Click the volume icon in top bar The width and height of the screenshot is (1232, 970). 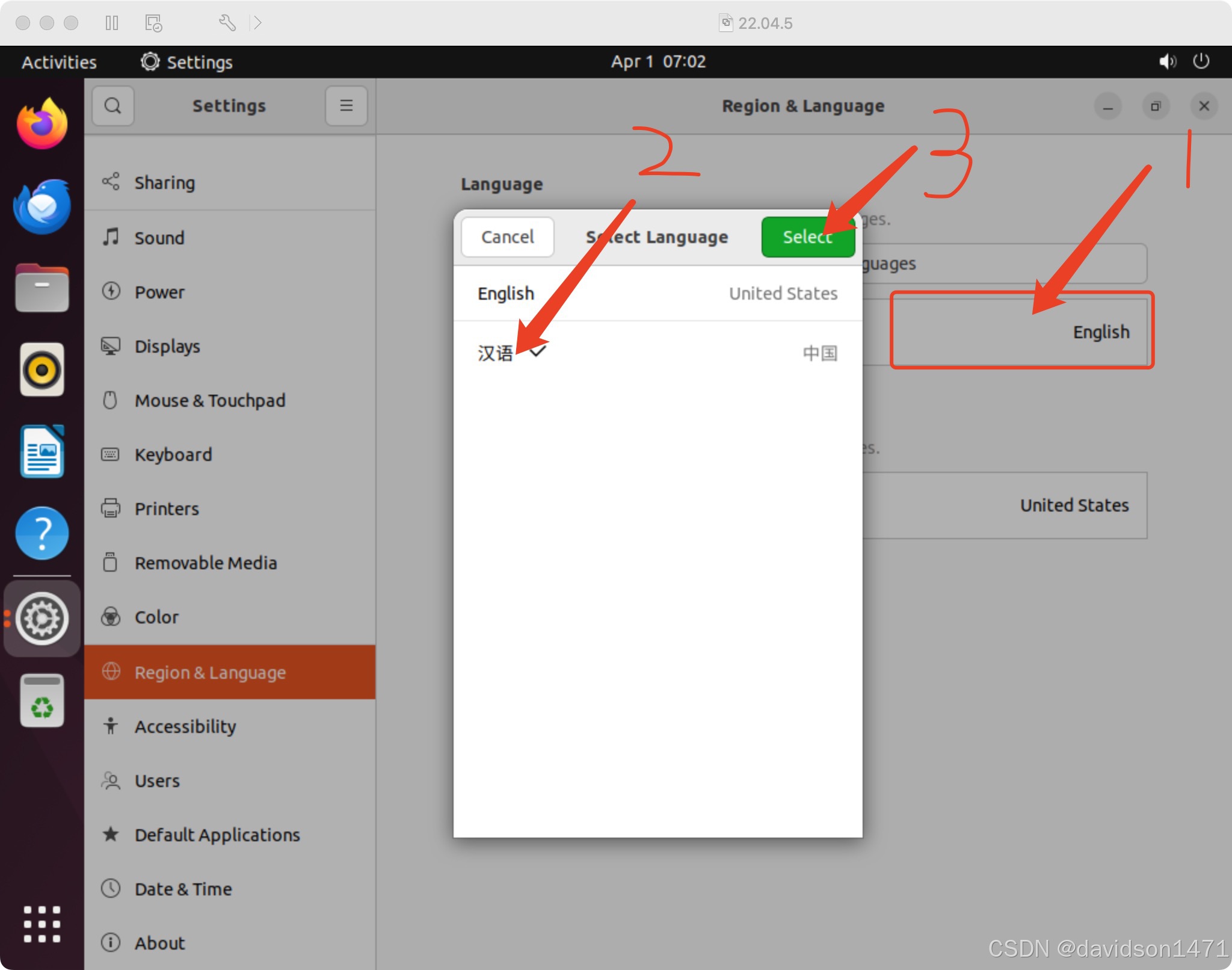coord(1167,61)
